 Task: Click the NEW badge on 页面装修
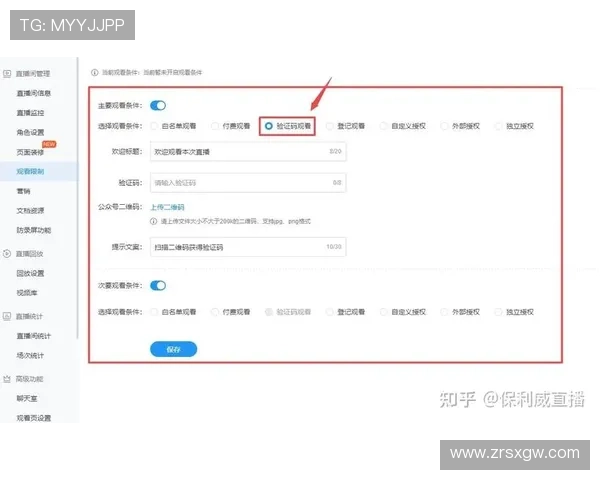pyautogui.click(x=49, y=144)
